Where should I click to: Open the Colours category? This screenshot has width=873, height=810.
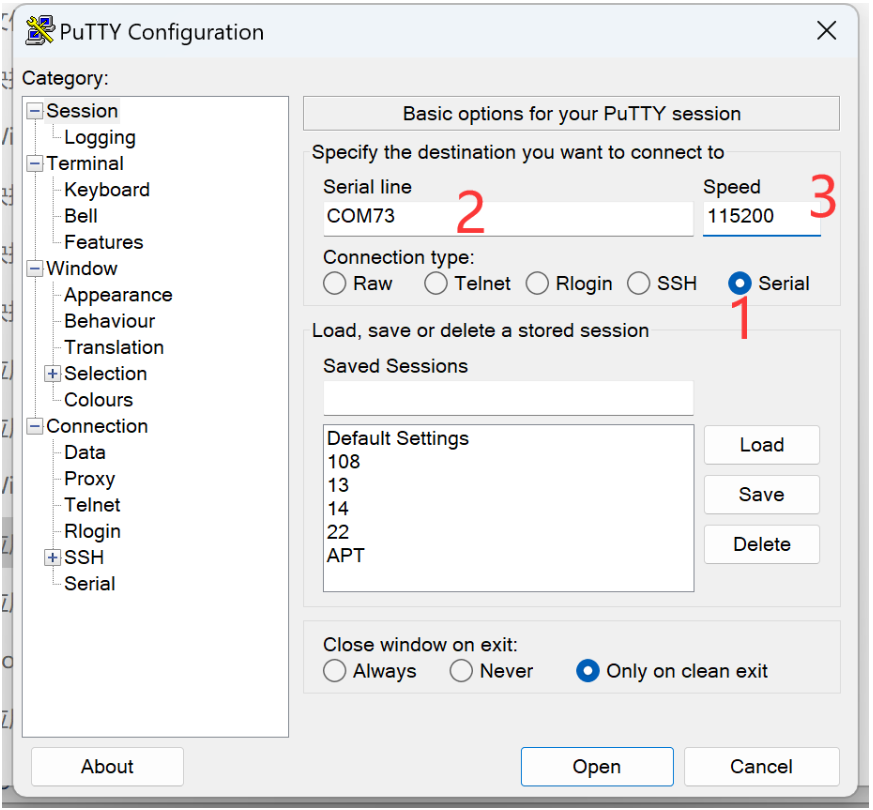(98, 400)
